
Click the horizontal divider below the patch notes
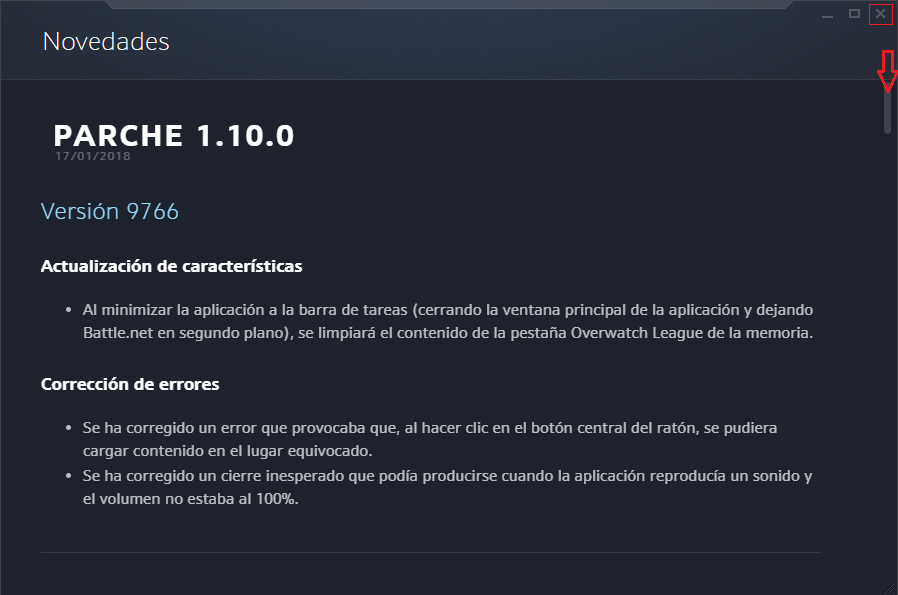click(430, 552)
